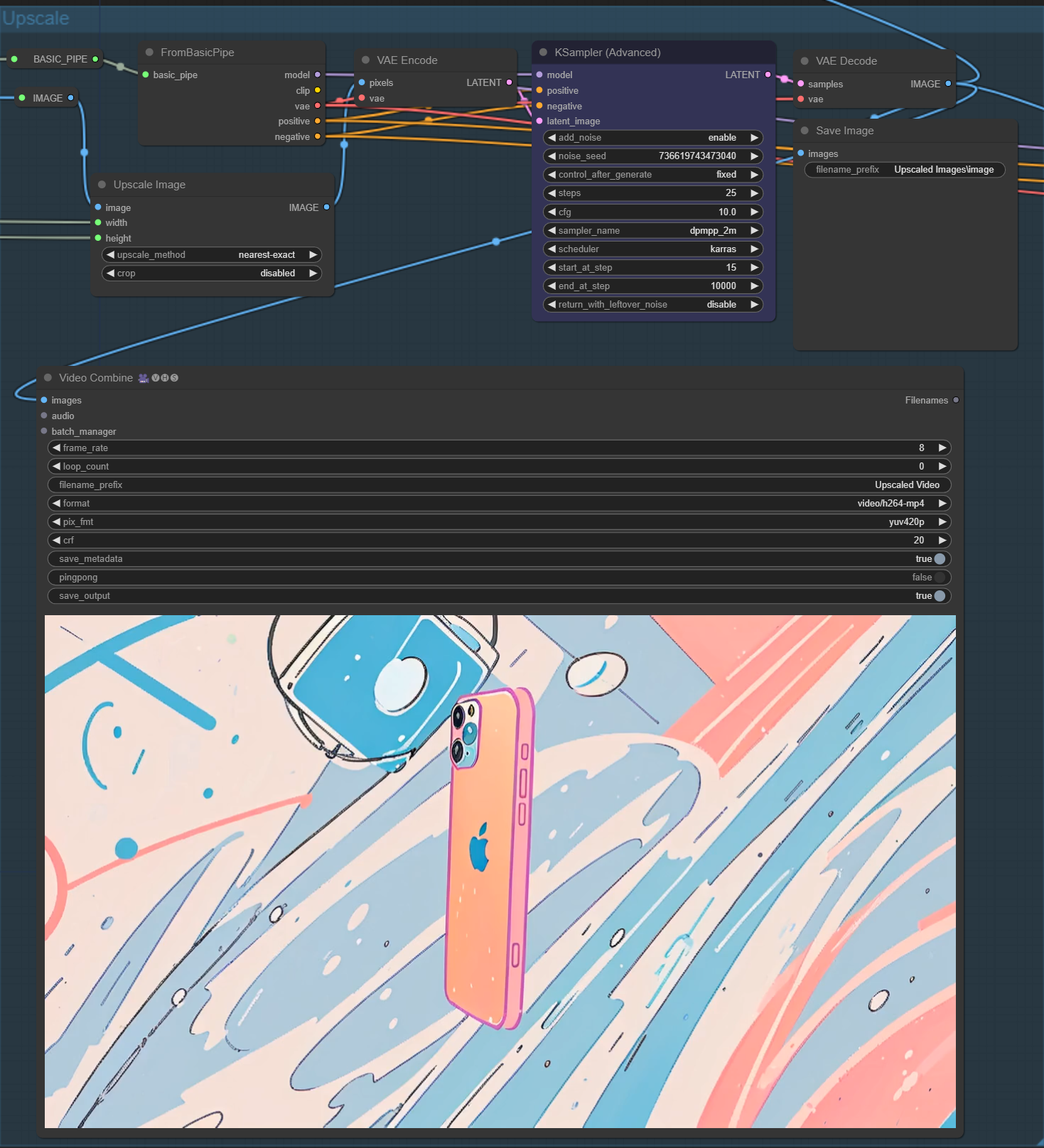
Task: Increase end_at_step with right arrow
Action: pos(755,286)
